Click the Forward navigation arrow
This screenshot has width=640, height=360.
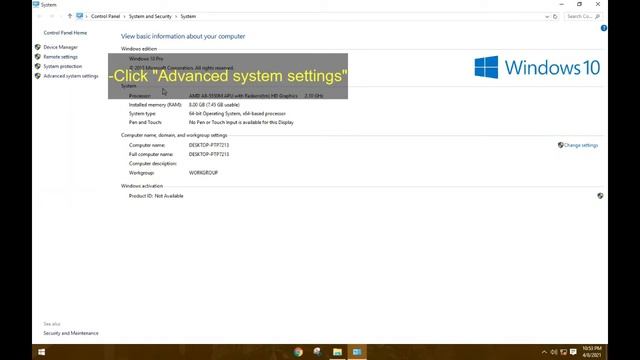[x=52, y=16]
